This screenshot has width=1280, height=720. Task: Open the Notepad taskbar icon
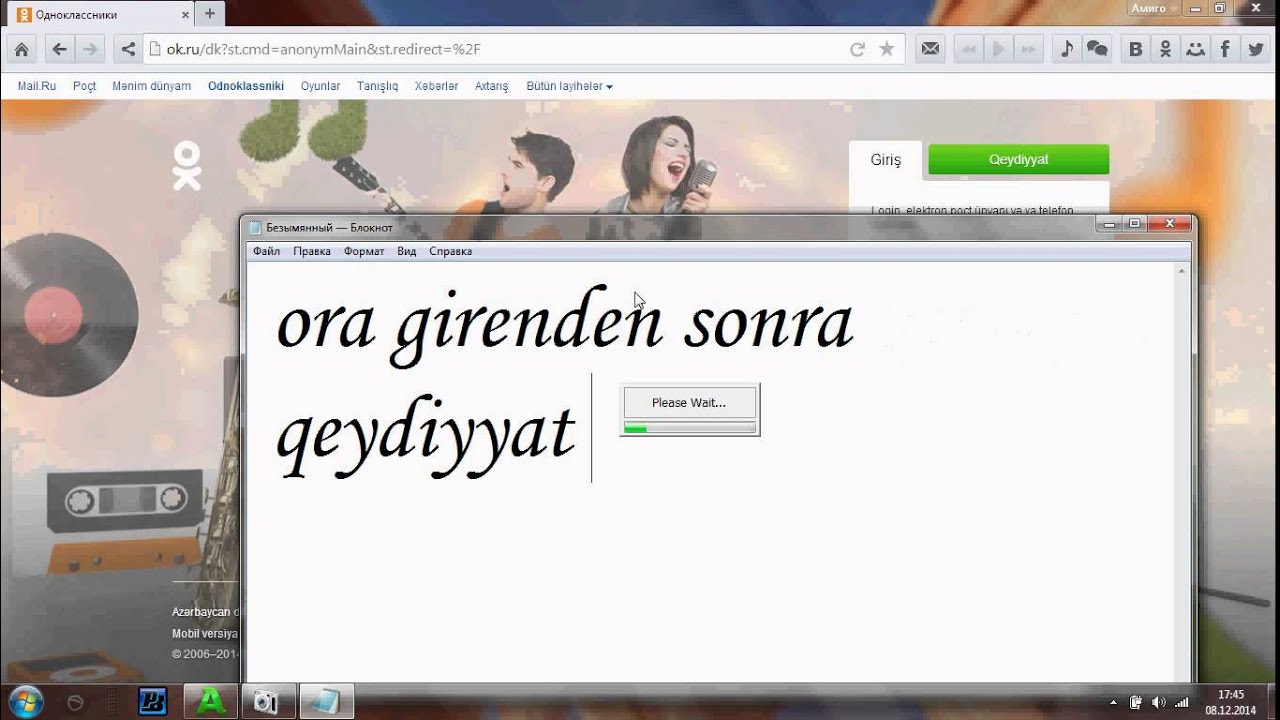[325, 702]
